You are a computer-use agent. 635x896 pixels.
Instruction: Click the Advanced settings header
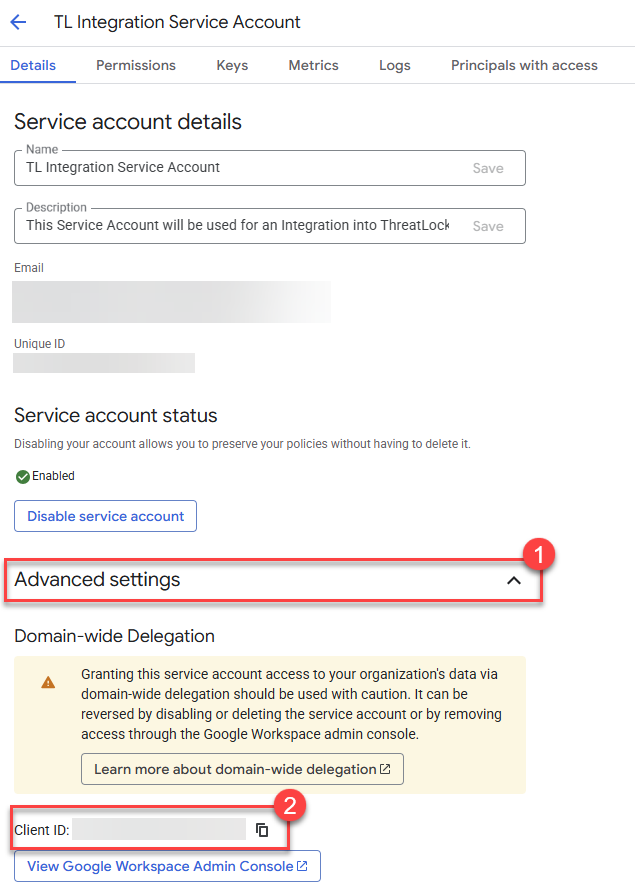point(273,580)
